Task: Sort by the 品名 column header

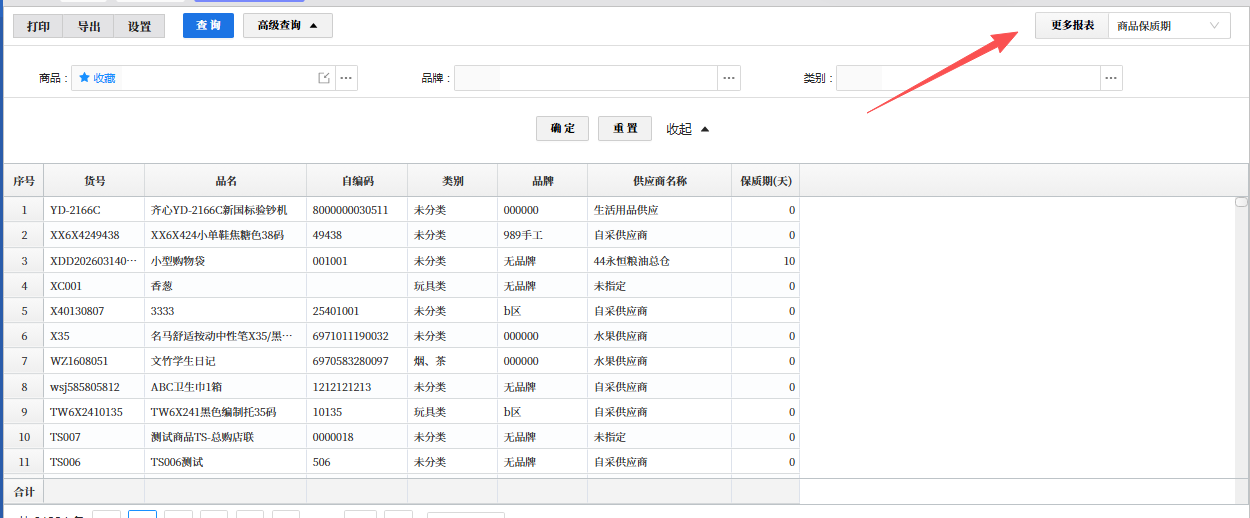Action: click(226, 181)
